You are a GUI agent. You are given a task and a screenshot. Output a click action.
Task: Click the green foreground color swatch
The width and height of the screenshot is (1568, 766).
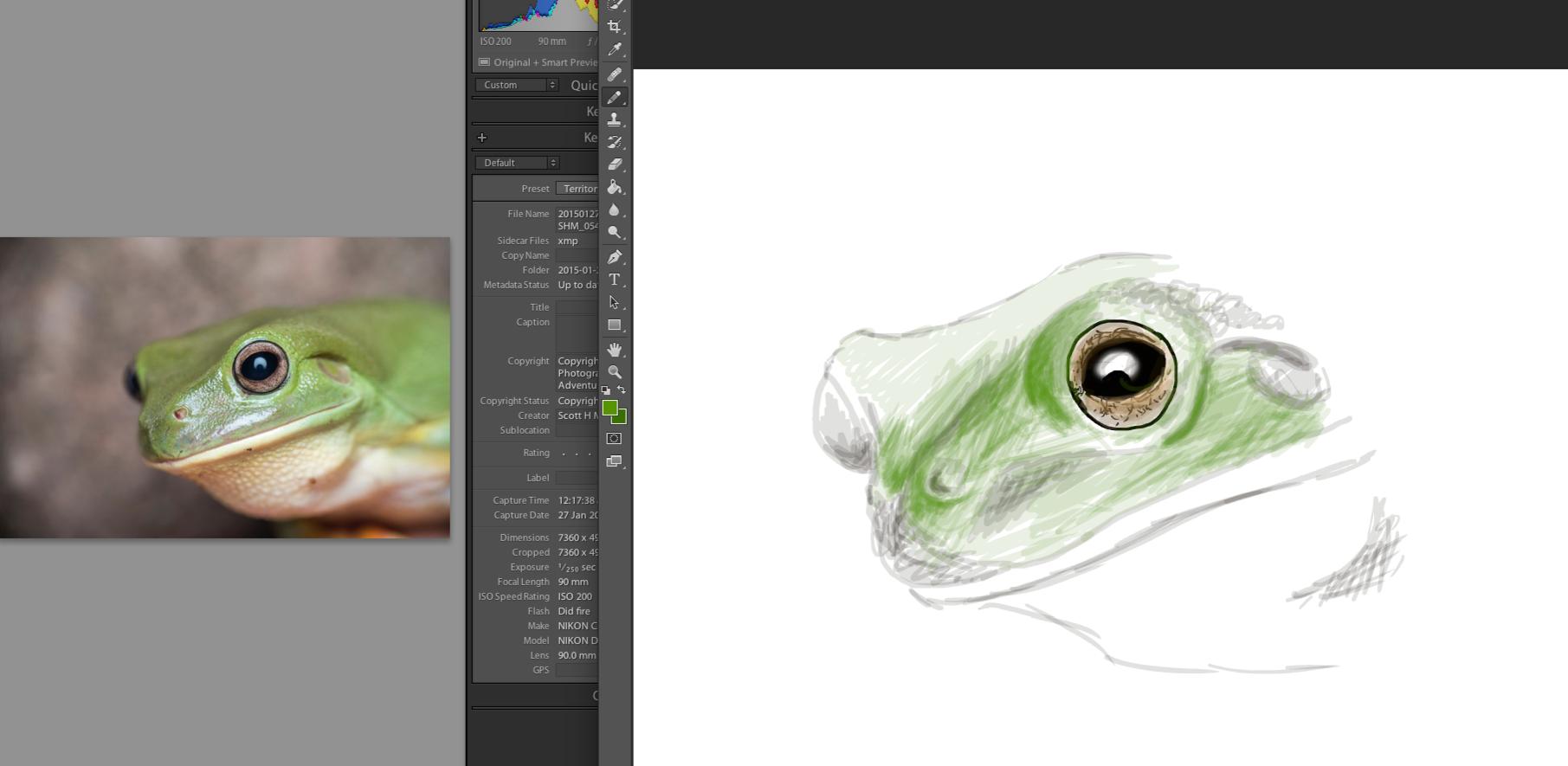(610, 408)
